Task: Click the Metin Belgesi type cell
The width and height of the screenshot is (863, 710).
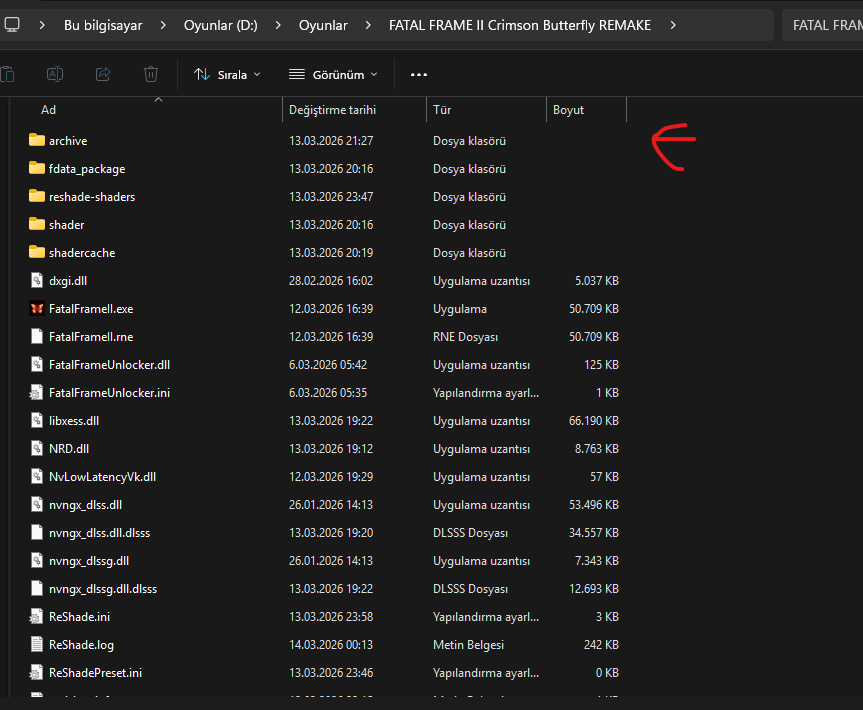Action: pyautogui.click(x=468, y=645)
